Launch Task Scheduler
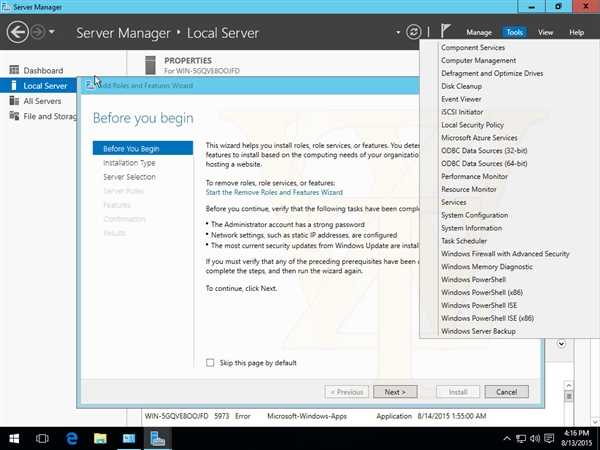The height and width of the screenshot is (450, 600). pos(464,241)
